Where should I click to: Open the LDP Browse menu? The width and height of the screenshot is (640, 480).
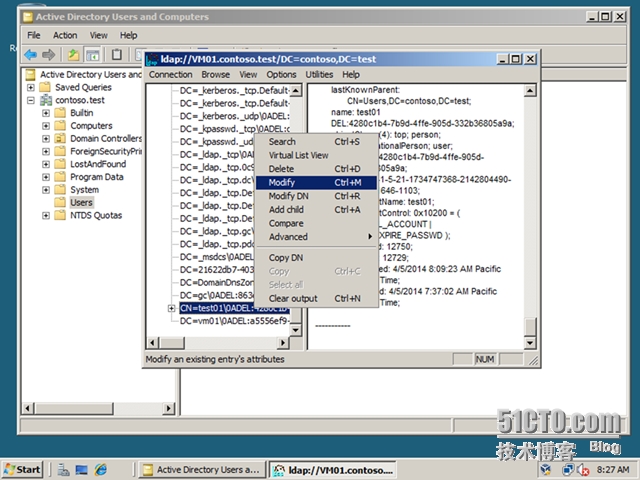pos(216,75)
